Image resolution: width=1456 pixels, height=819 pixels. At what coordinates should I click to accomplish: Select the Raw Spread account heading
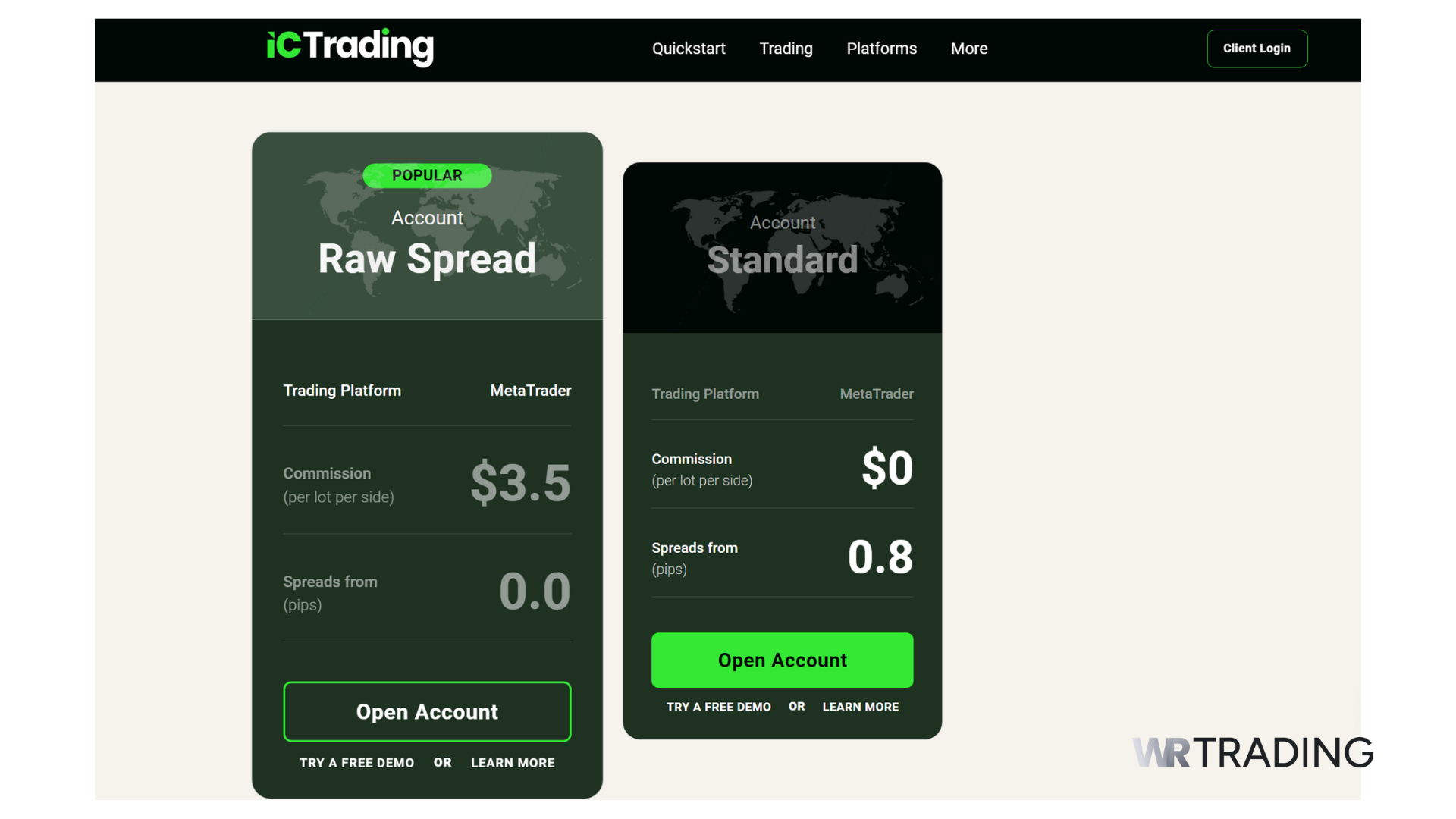(x=427, y=259)
